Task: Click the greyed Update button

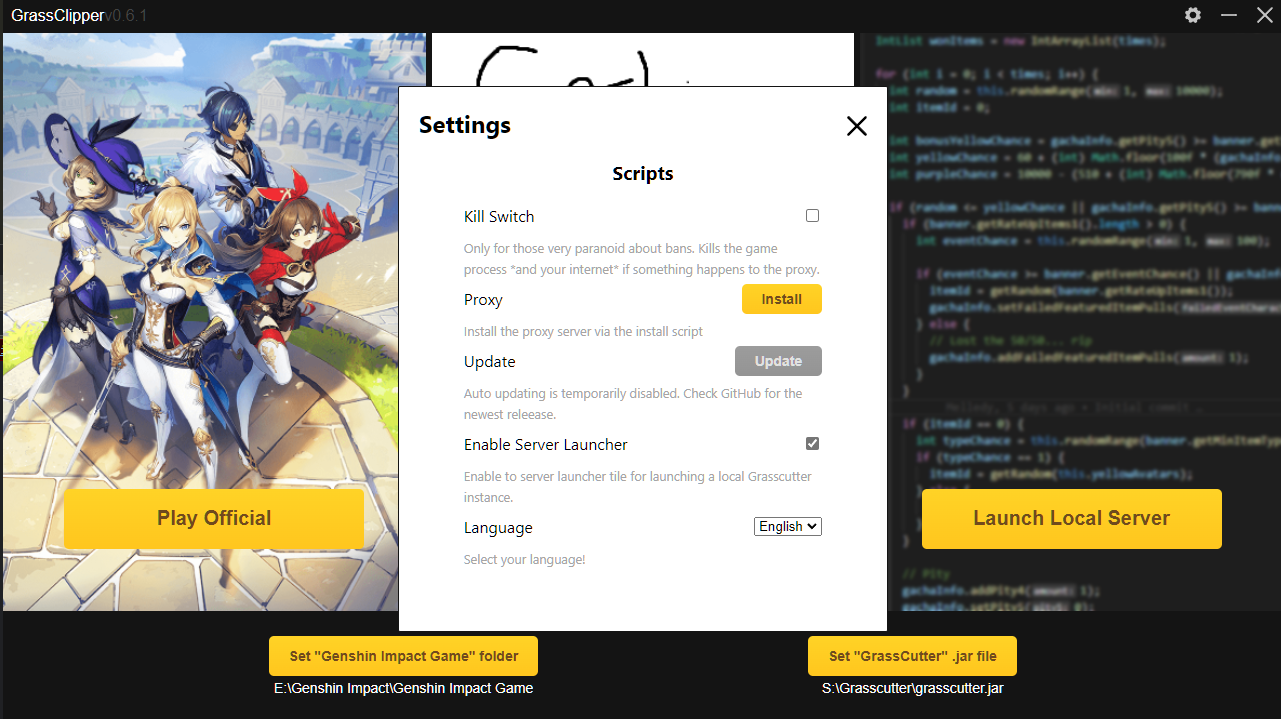Action: pos(778,361)
